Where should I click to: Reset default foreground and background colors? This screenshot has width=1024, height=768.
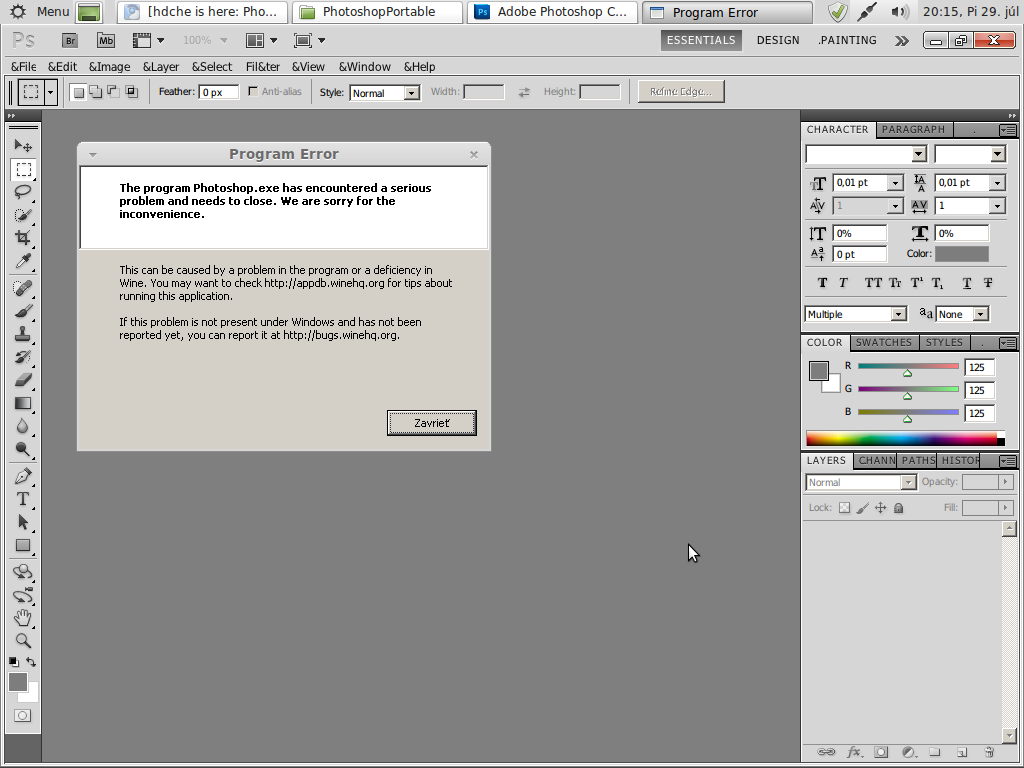14,662
